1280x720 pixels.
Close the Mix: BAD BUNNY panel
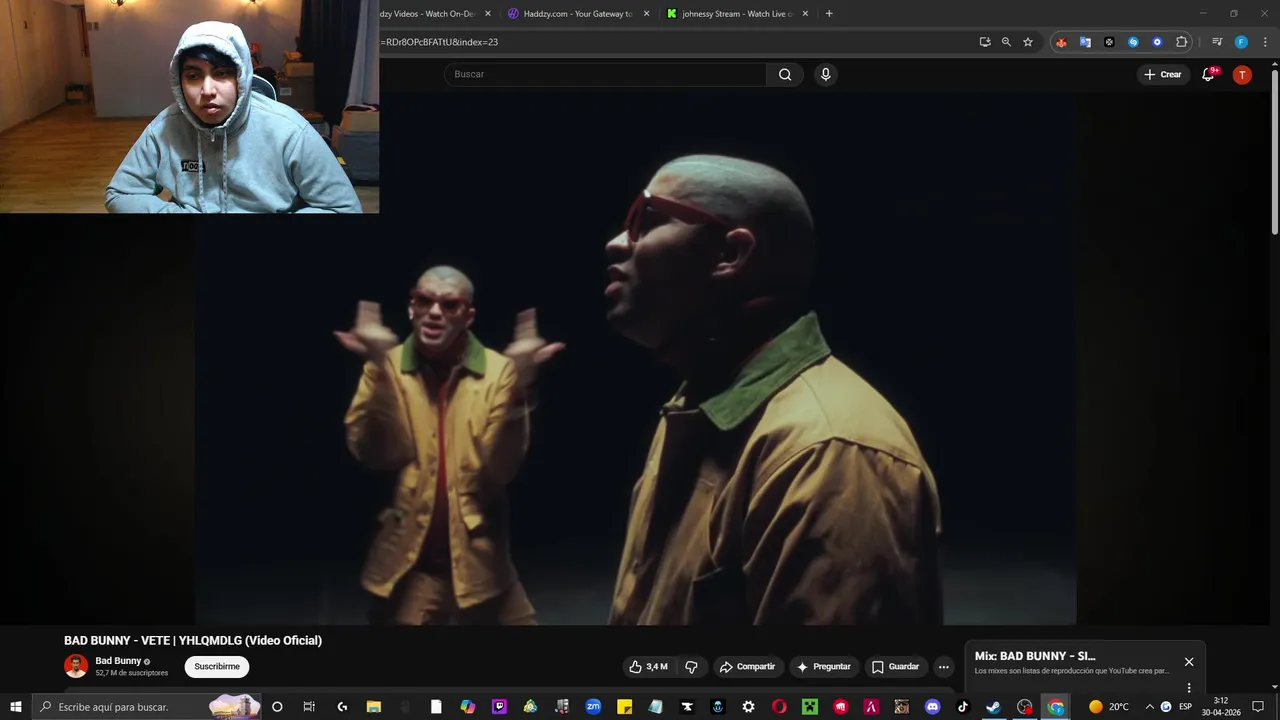pyautogui.click(x=1189, y=662)
